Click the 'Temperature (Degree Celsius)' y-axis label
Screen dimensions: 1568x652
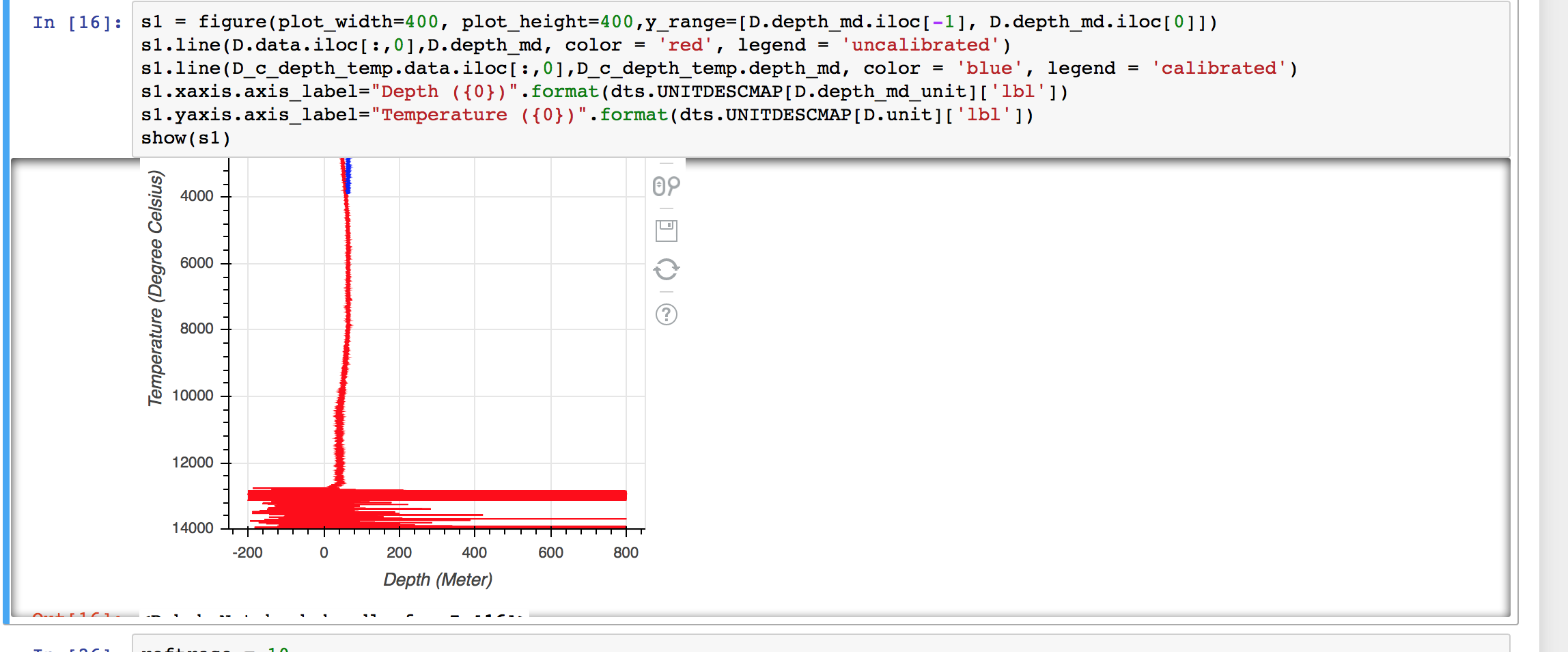click(156, 288)
